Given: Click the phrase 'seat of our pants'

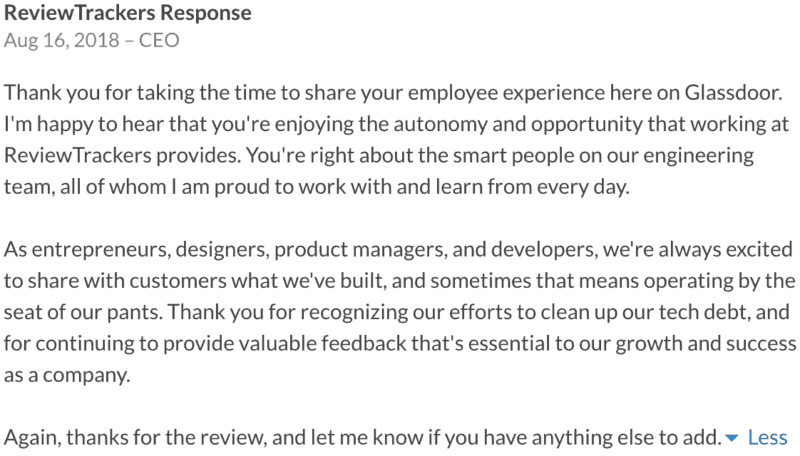Looking at the screenshot, I should tap(84, 312).
